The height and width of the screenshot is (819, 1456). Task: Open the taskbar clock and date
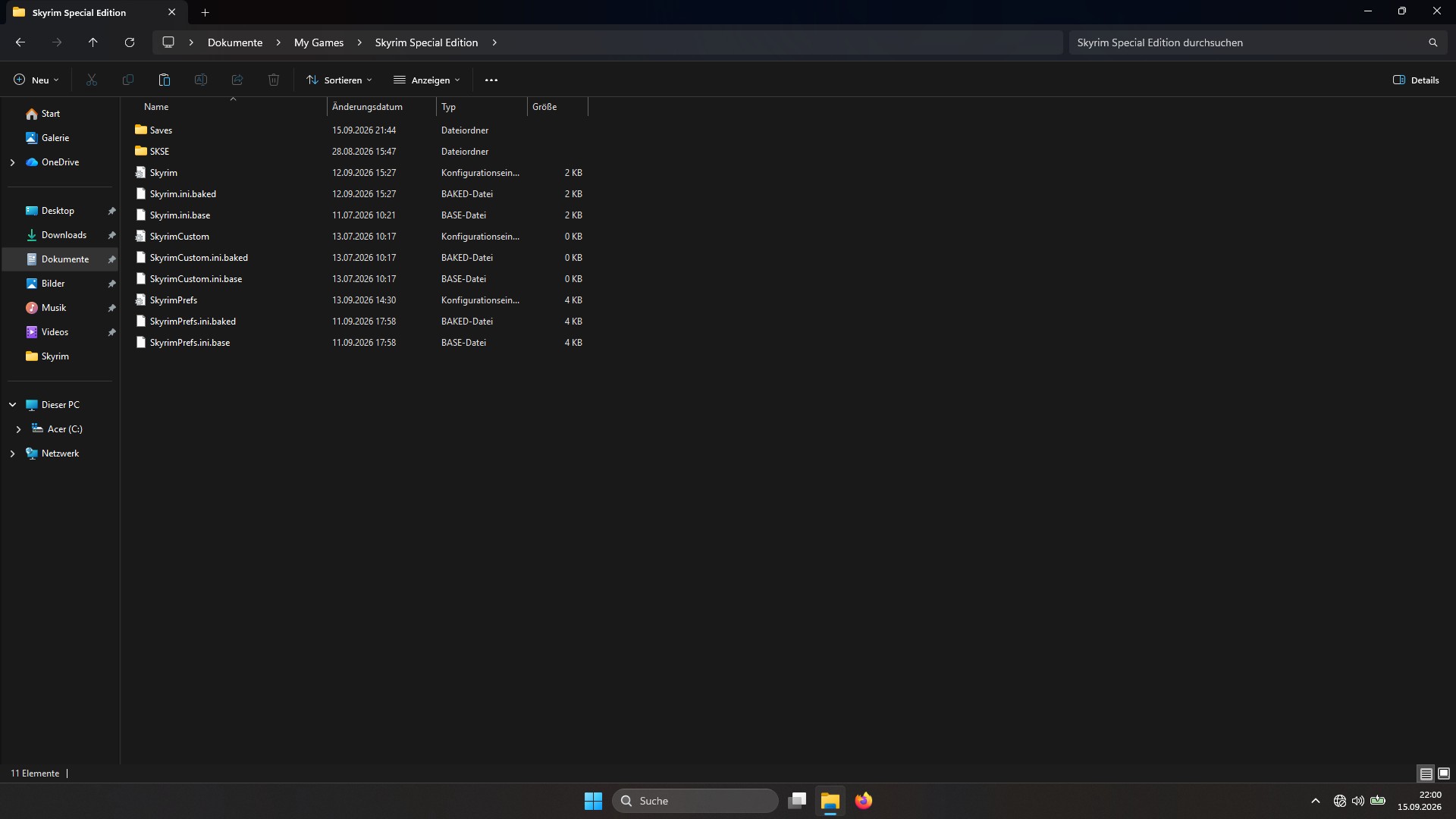click(x=1420, y=801)
